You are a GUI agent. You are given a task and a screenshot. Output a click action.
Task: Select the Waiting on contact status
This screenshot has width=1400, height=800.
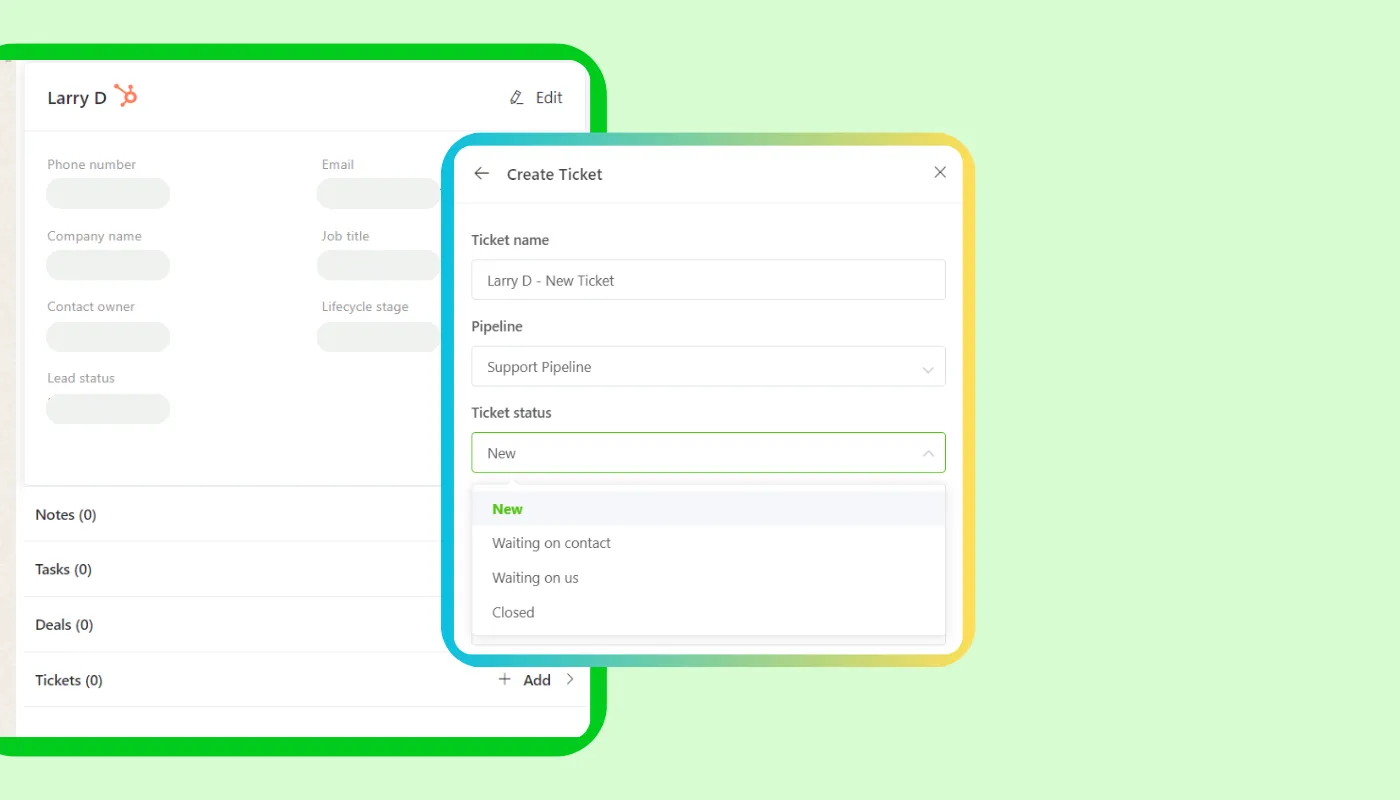(551, 543)
